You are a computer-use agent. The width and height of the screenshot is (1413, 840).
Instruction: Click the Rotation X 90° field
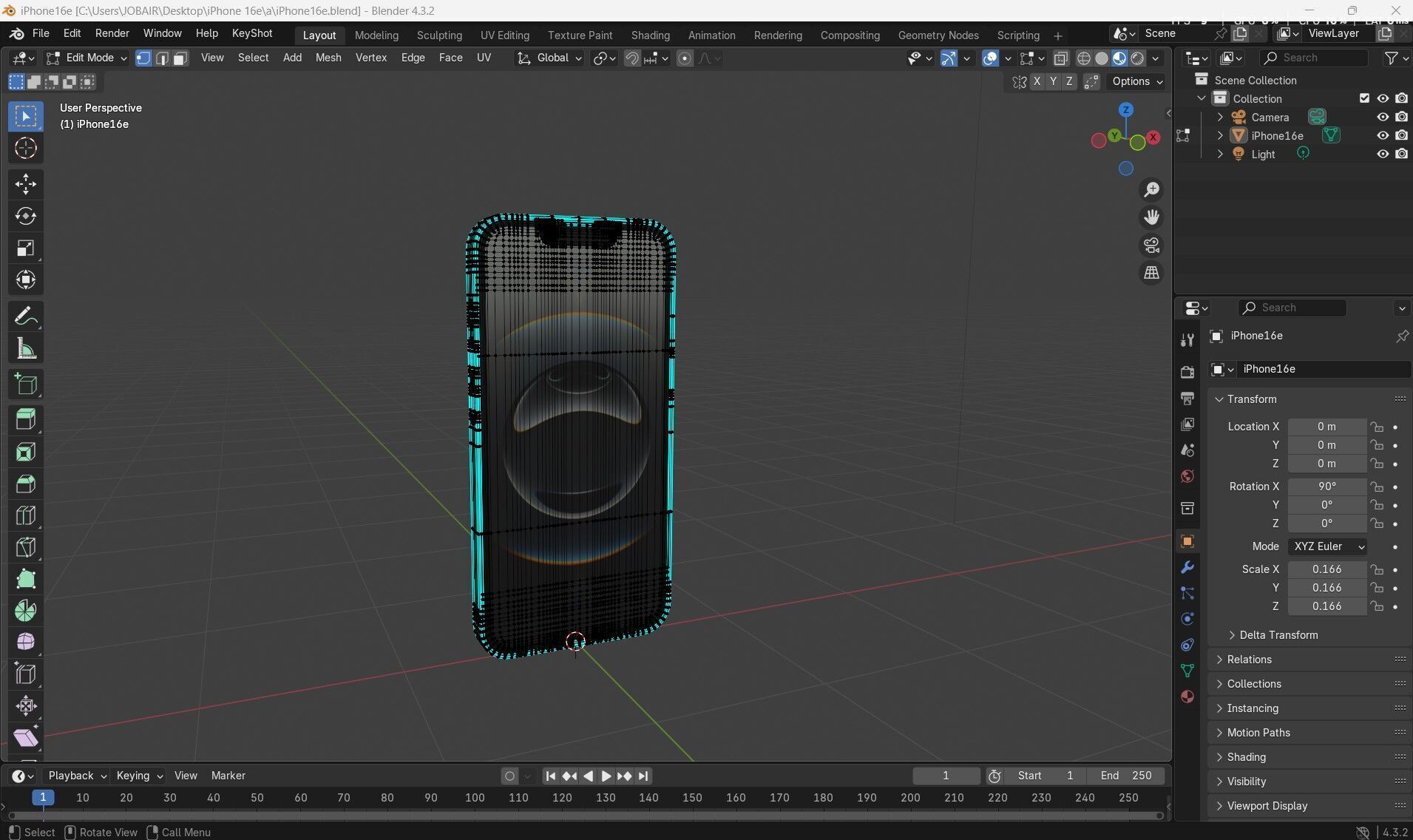click(x=1326, y=487)
